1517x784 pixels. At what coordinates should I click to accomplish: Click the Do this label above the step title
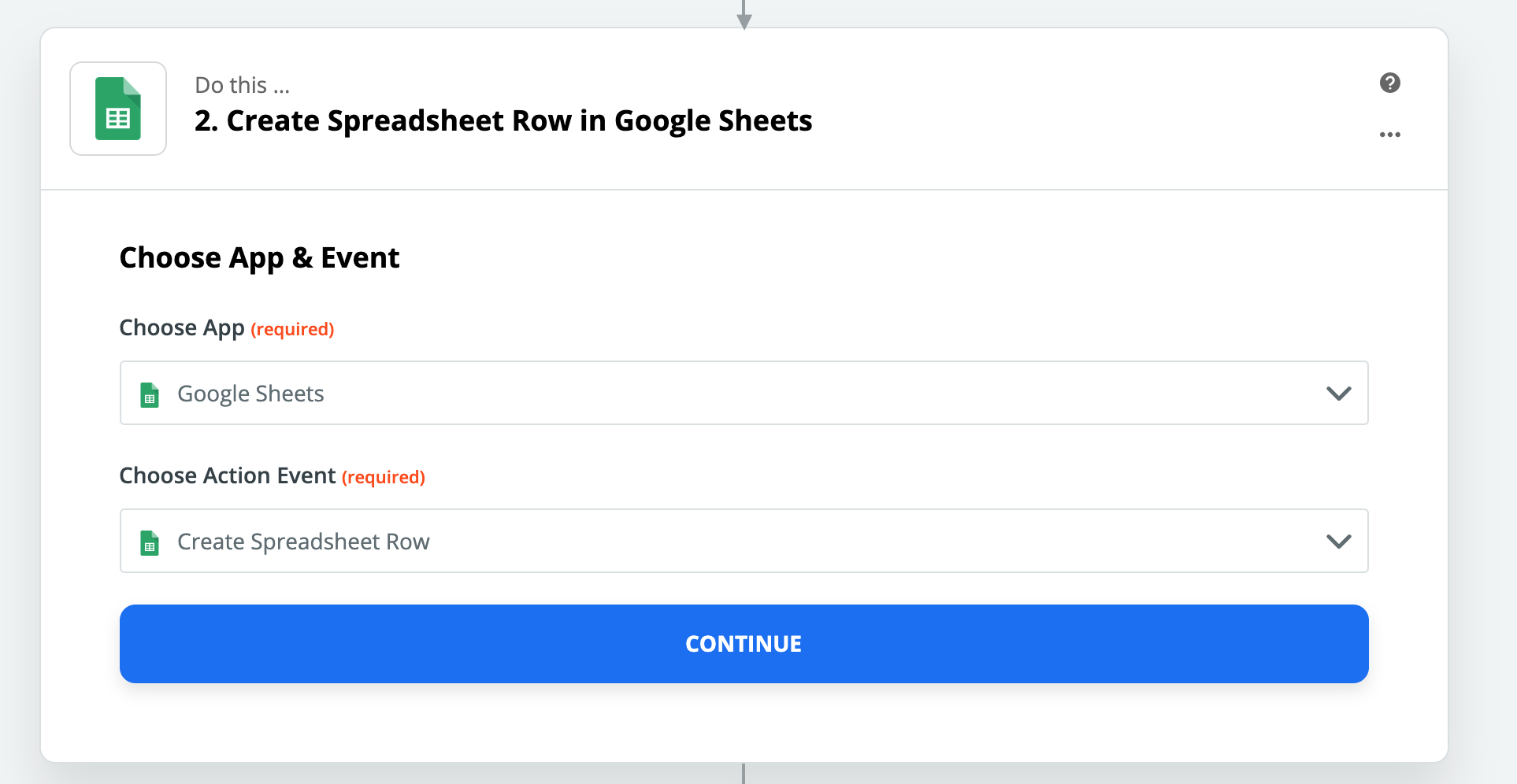(242, 84)
